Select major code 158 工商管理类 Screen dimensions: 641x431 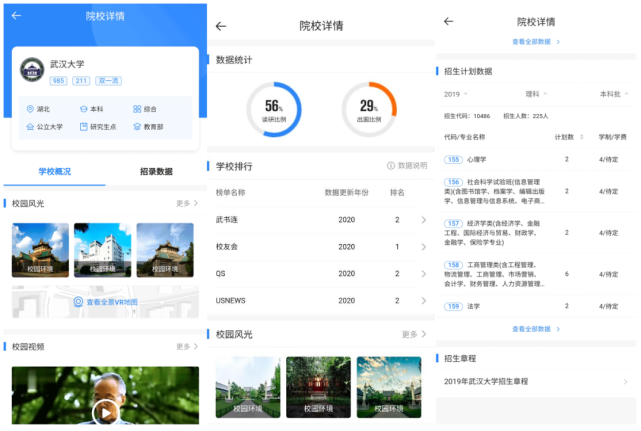click(453, 265)
